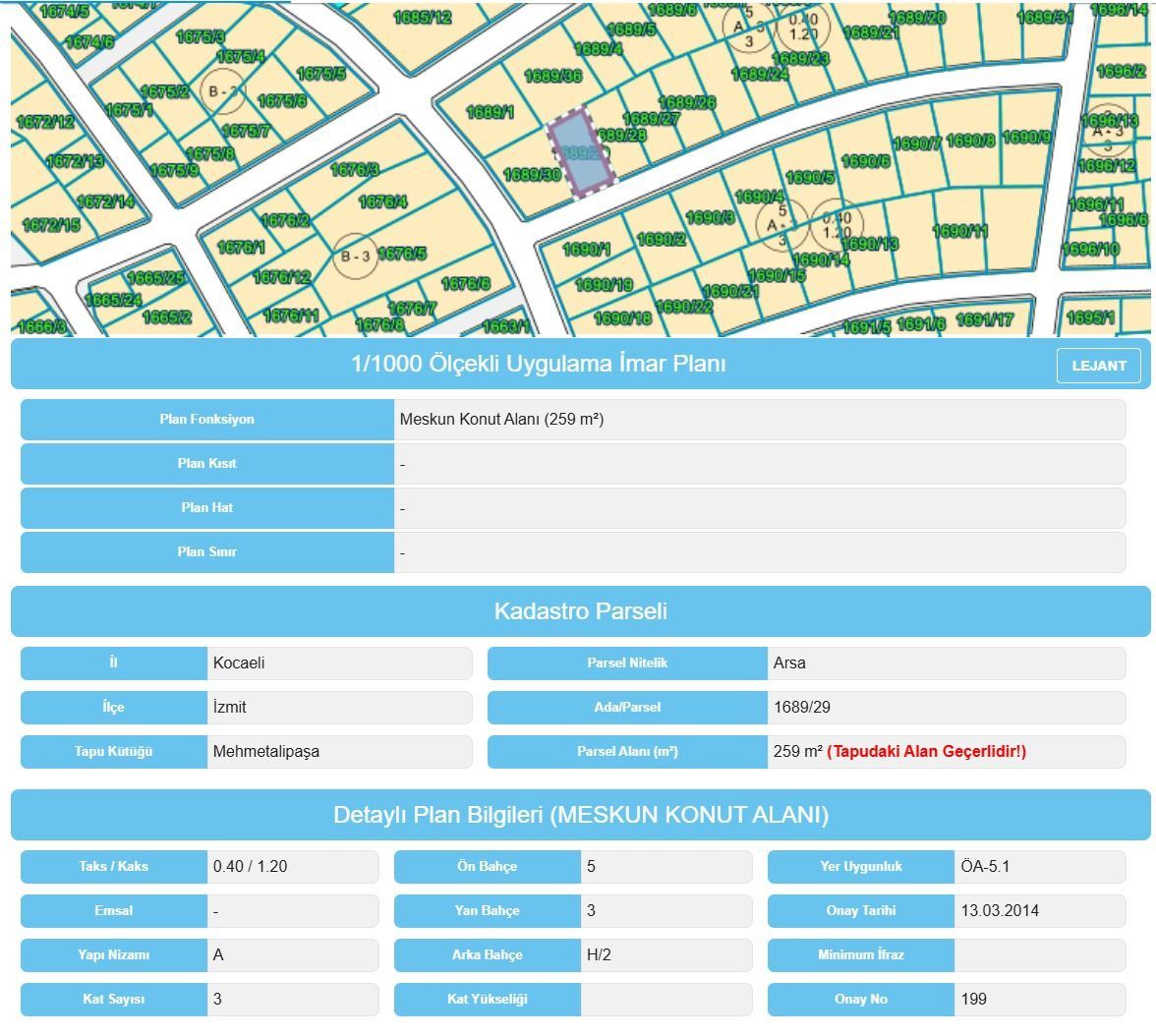Viewport: 1156px width, 1036px height.
Task: Click the B-3 circle marker near 1676/5
Action: 353,257
